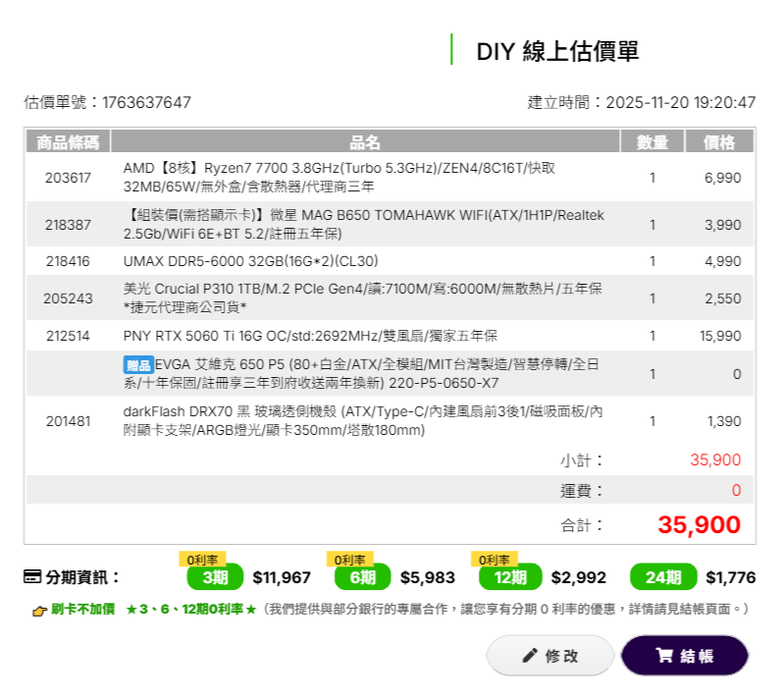Click product code 218387

(x=68, y=225)
